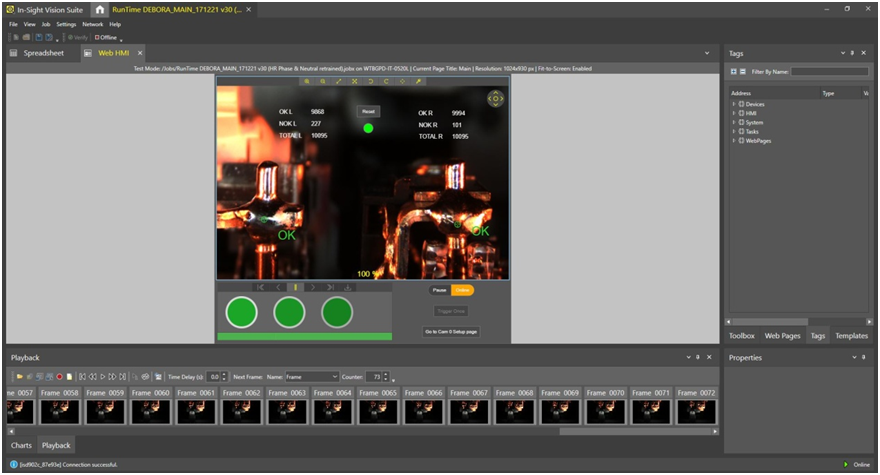This screenshot has width=880, height=475.
Task: Click the zoom out magnifier on image toolbar
Action: pos(323,81)
